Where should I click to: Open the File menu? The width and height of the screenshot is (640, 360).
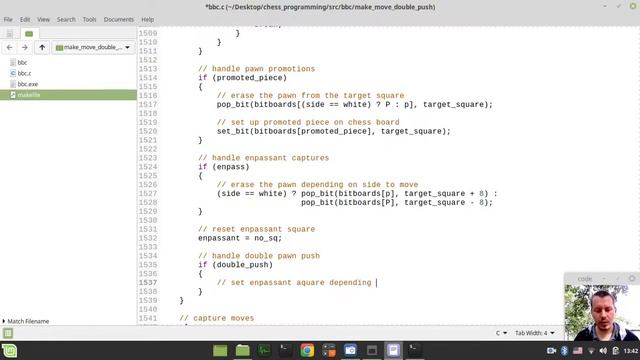tap(8, 20)
